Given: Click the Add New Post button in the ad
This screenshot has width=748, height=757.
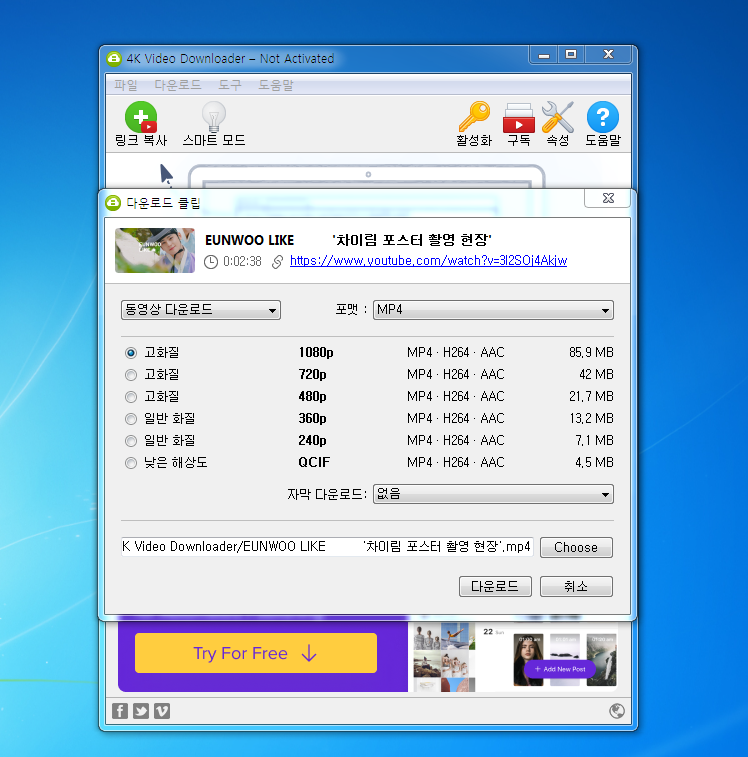Looking at the screenshot, I should (x=560, y=669).
